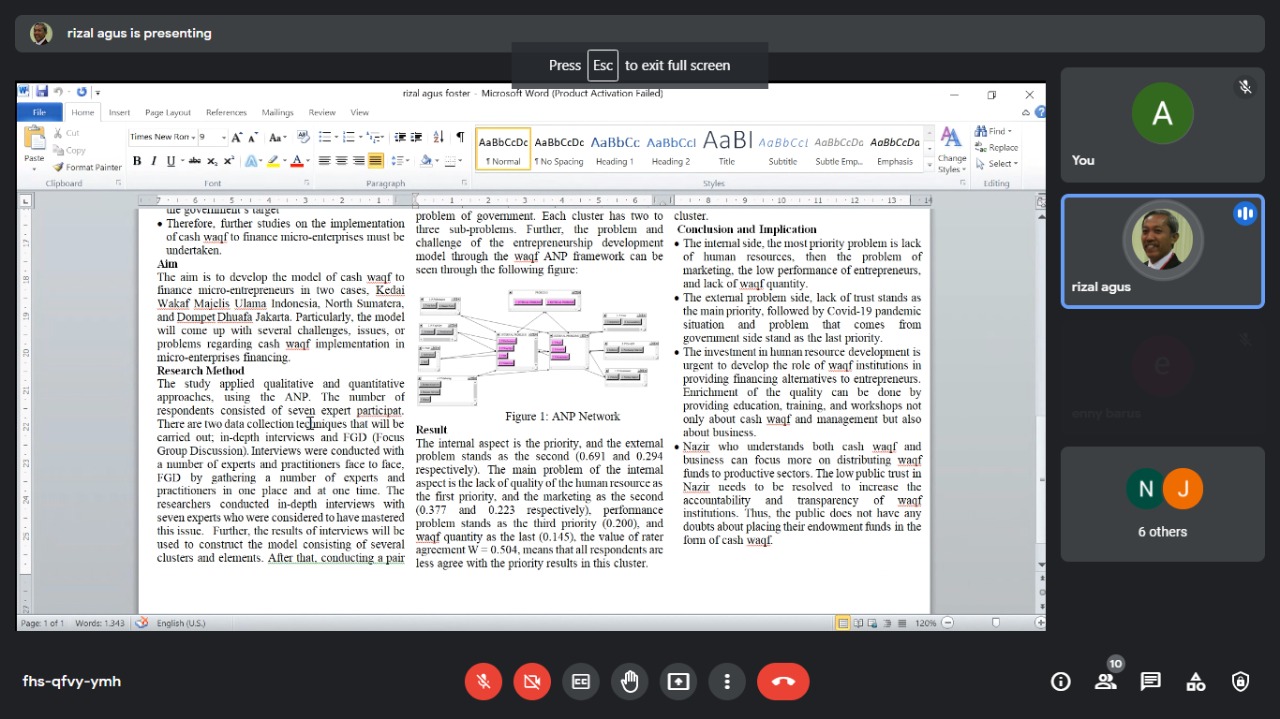Click the 6 others participants tile
The width and height of the screenshot is (1280, 719).
[x=1162, y=504]
